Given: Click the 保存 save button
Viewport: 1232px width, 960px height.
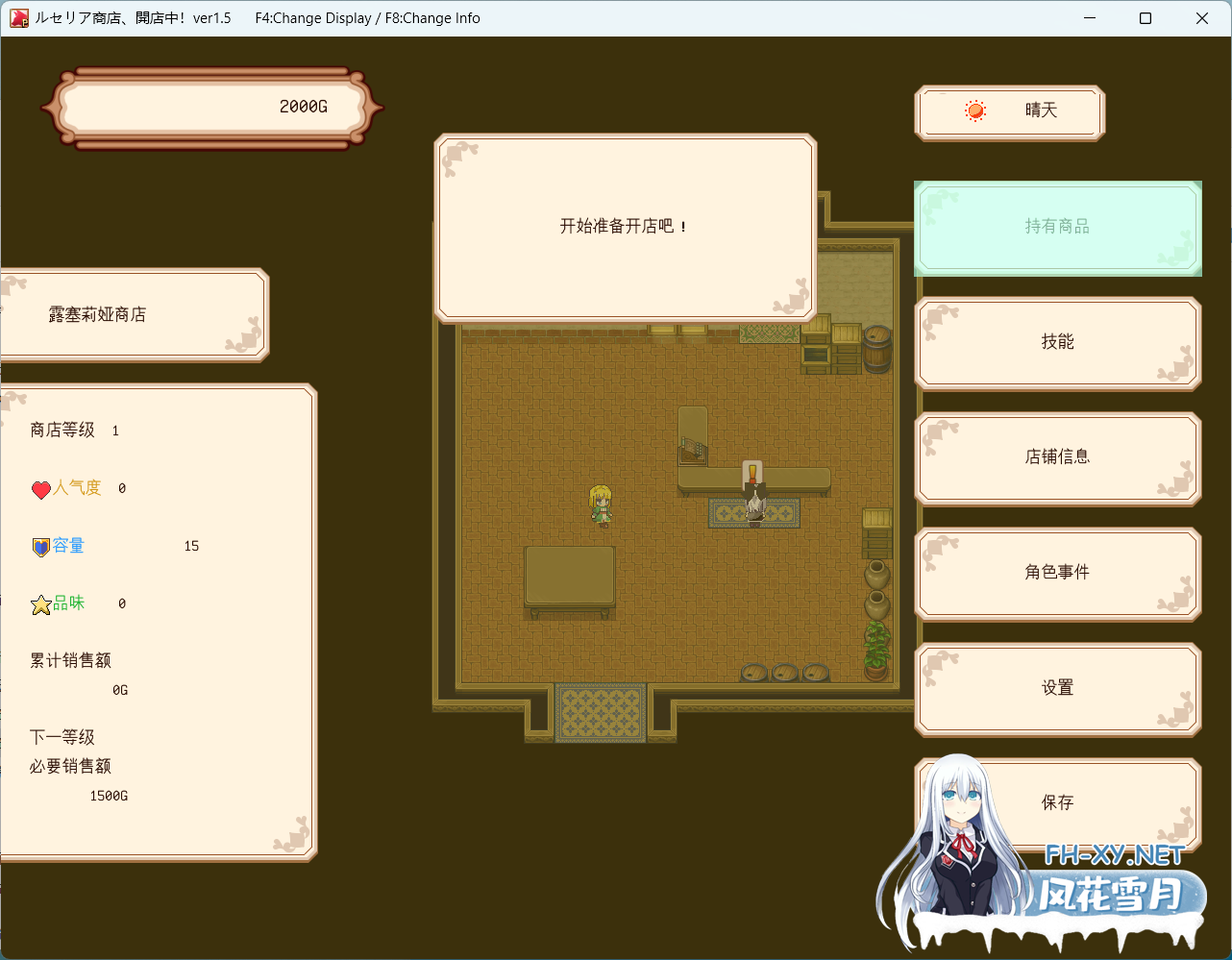Looking at the screenshot, I should 1057,802.
